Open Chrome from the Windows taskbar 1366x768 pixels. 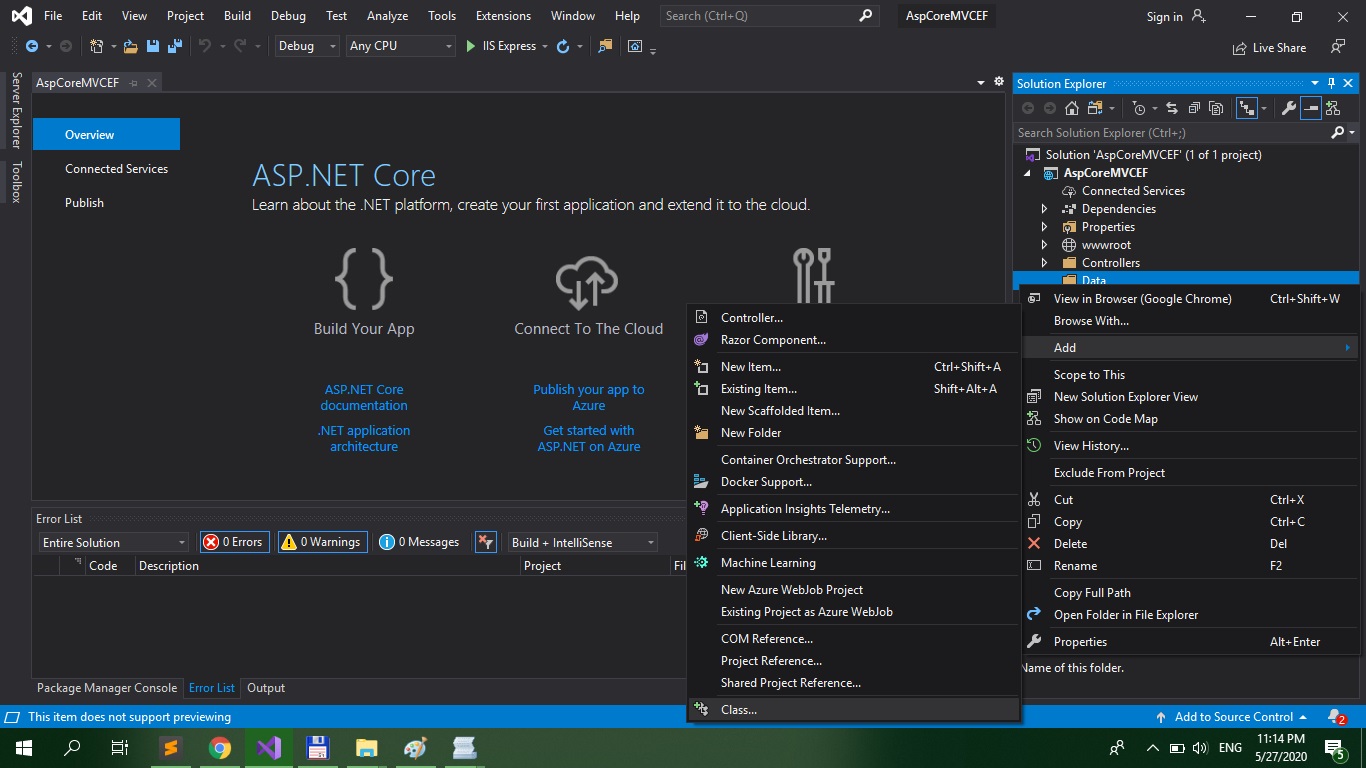pyautogui.click(x=220, y=748)
